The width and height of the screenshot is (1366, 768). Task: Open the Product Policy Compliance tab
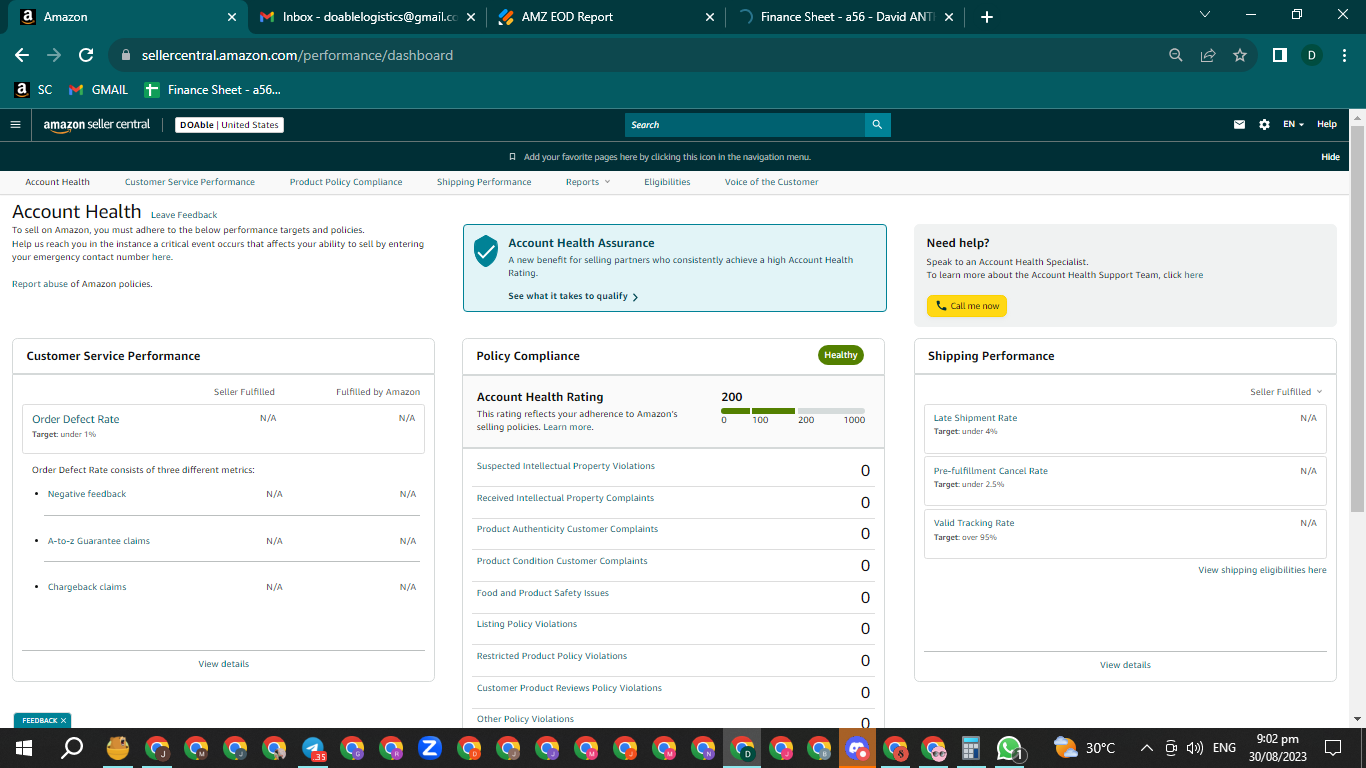[346, 182]
